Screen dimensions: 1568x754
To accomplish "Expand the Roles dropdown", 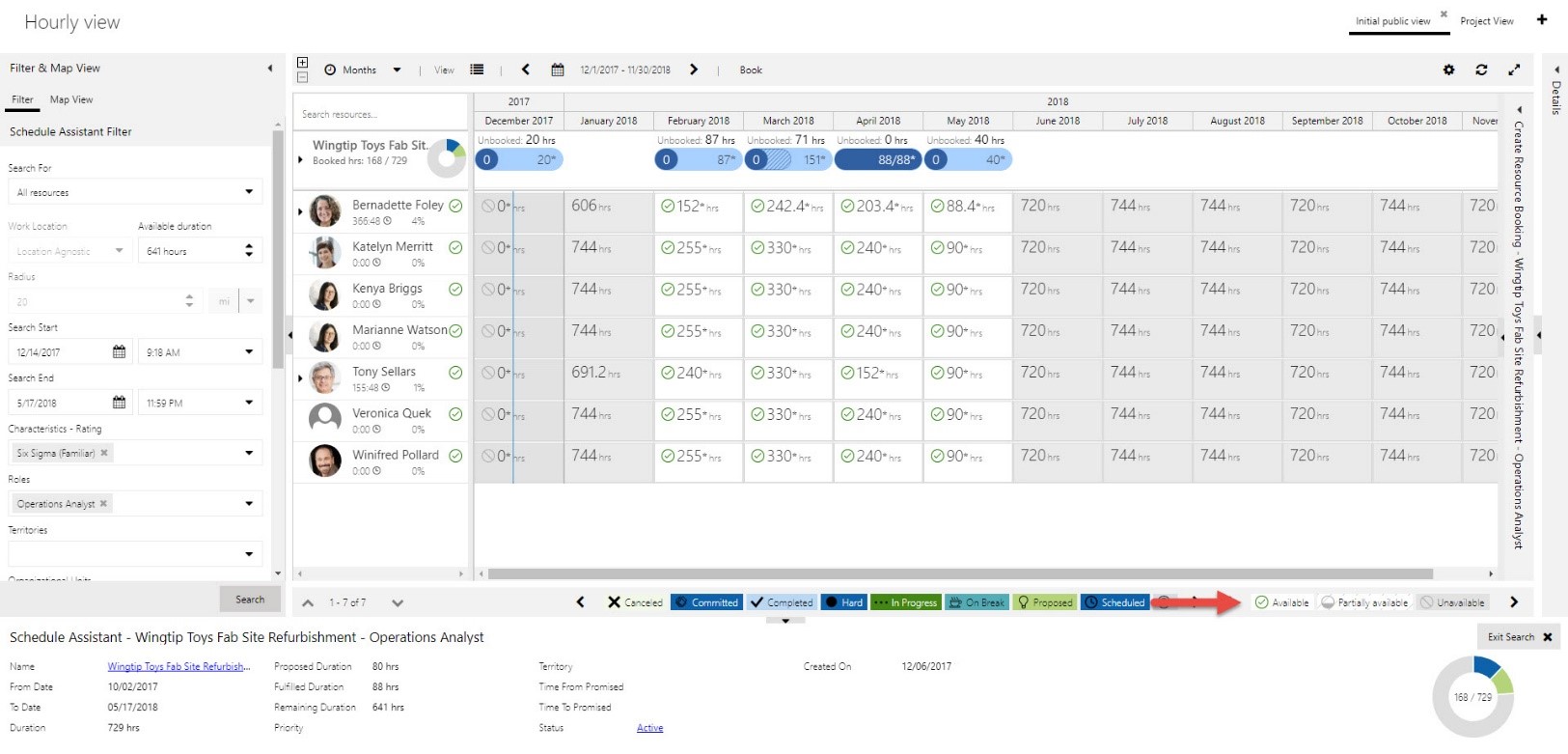I will [248, 503].
